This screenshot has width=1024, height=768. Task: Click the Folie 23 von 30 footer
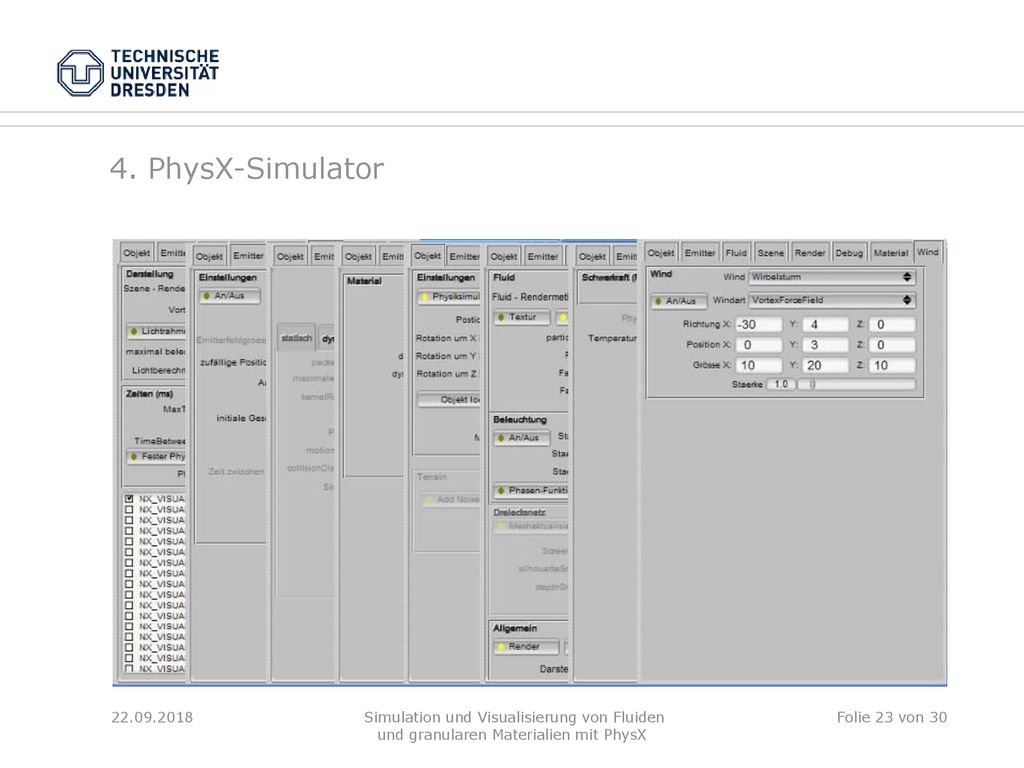coord(891,717)
